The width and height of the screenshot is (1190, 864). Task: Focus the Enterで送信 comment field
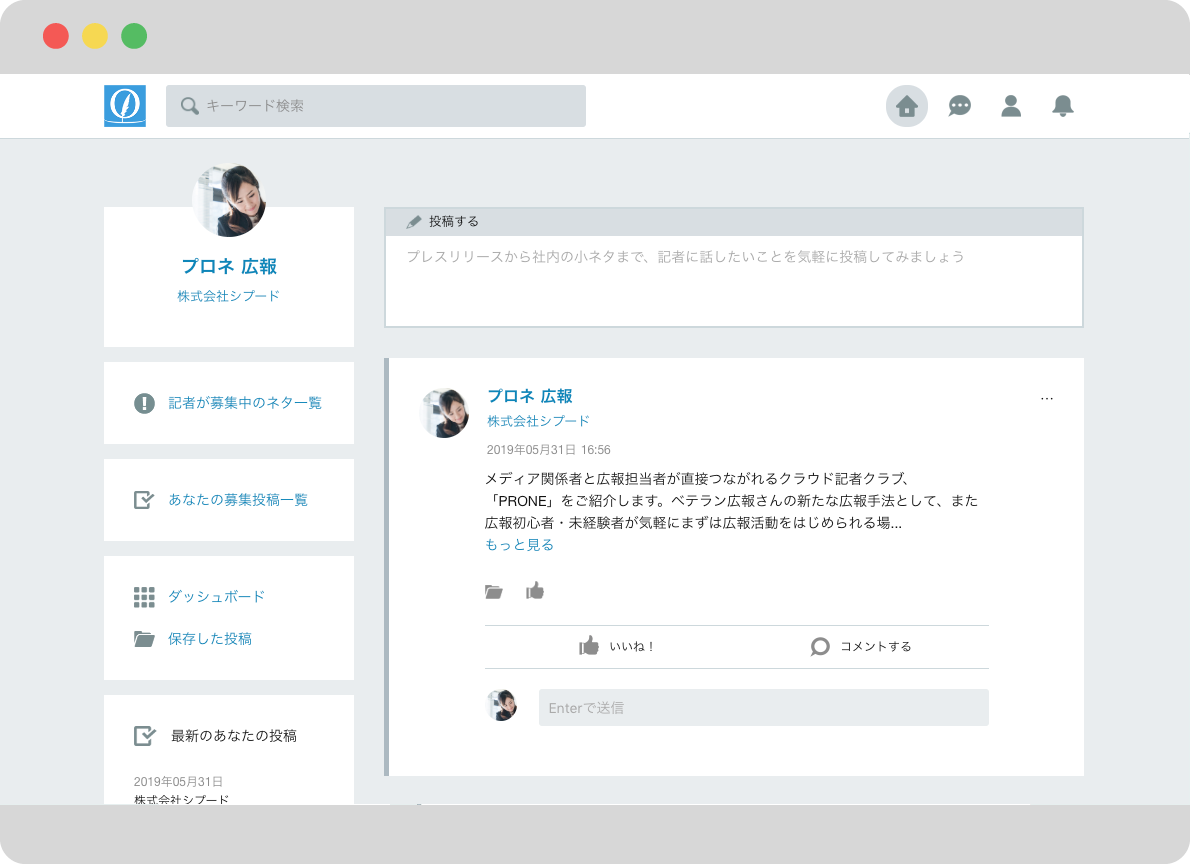point(763,708)
